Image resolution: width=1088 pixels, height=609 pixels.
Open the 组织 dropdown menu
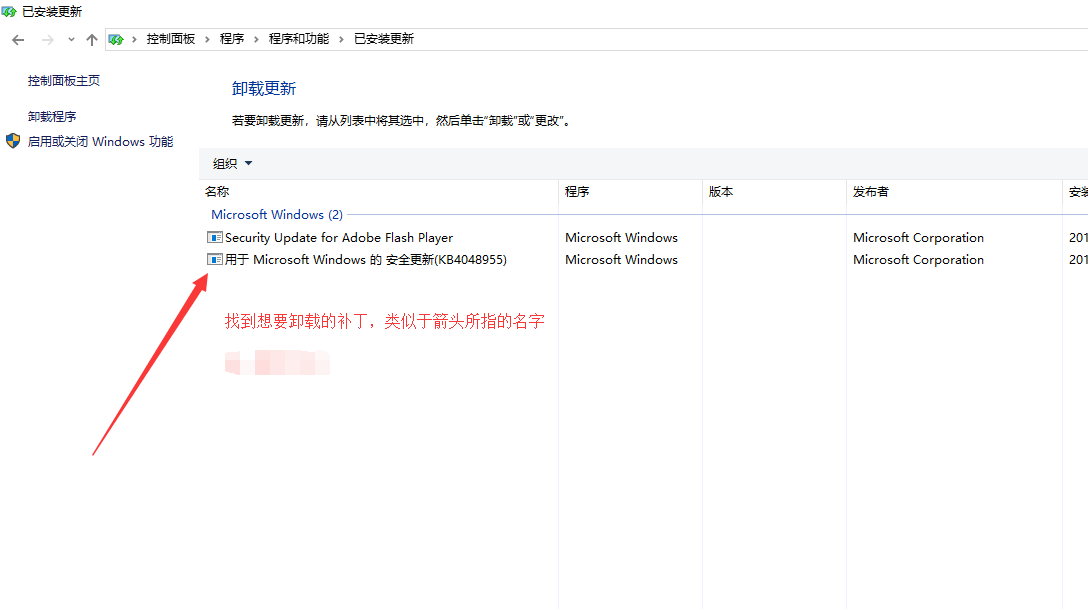coord(232,164)
